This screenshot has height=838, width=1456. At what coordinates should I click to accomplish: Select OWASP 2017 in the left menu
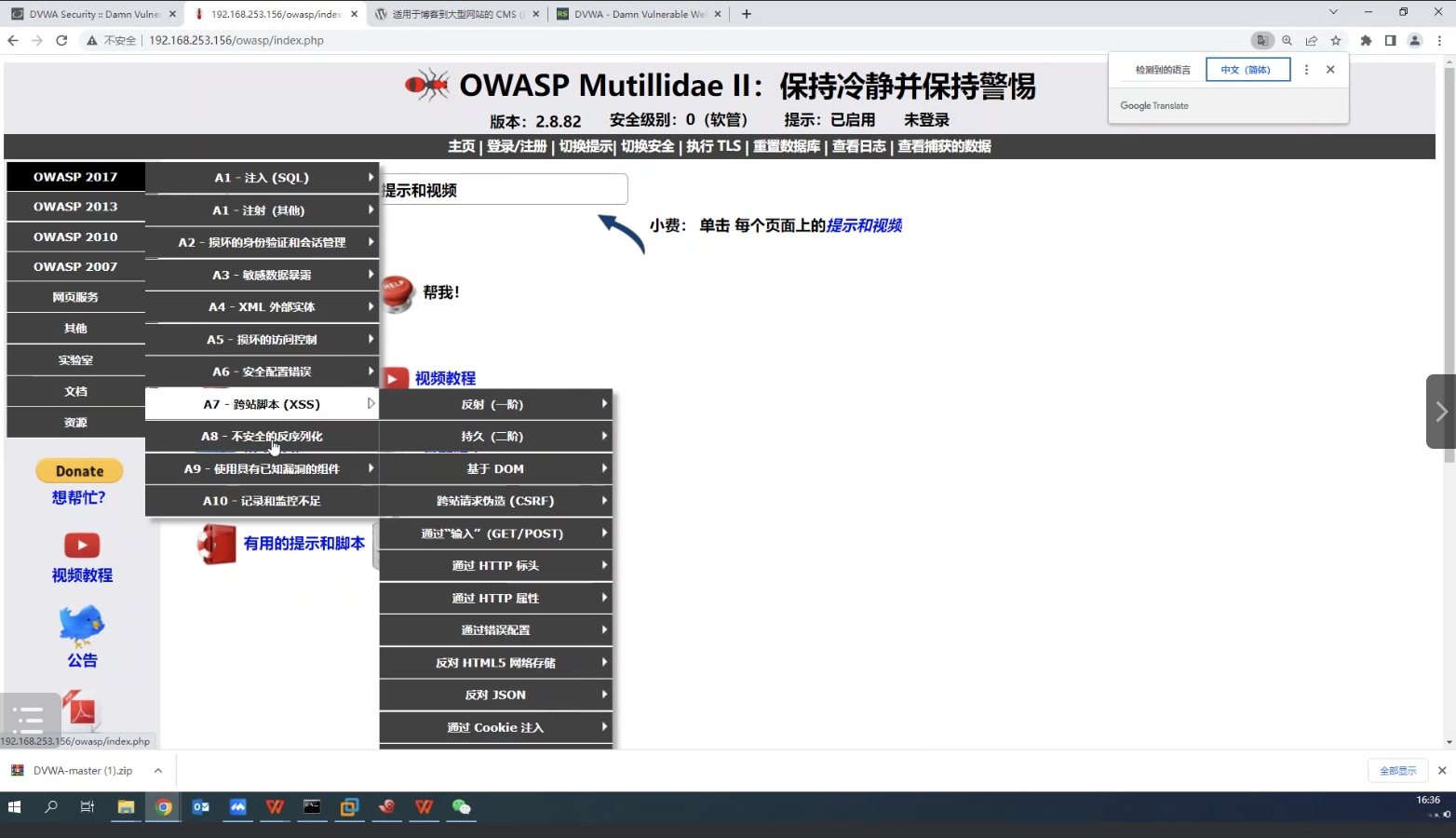(75, 177)
